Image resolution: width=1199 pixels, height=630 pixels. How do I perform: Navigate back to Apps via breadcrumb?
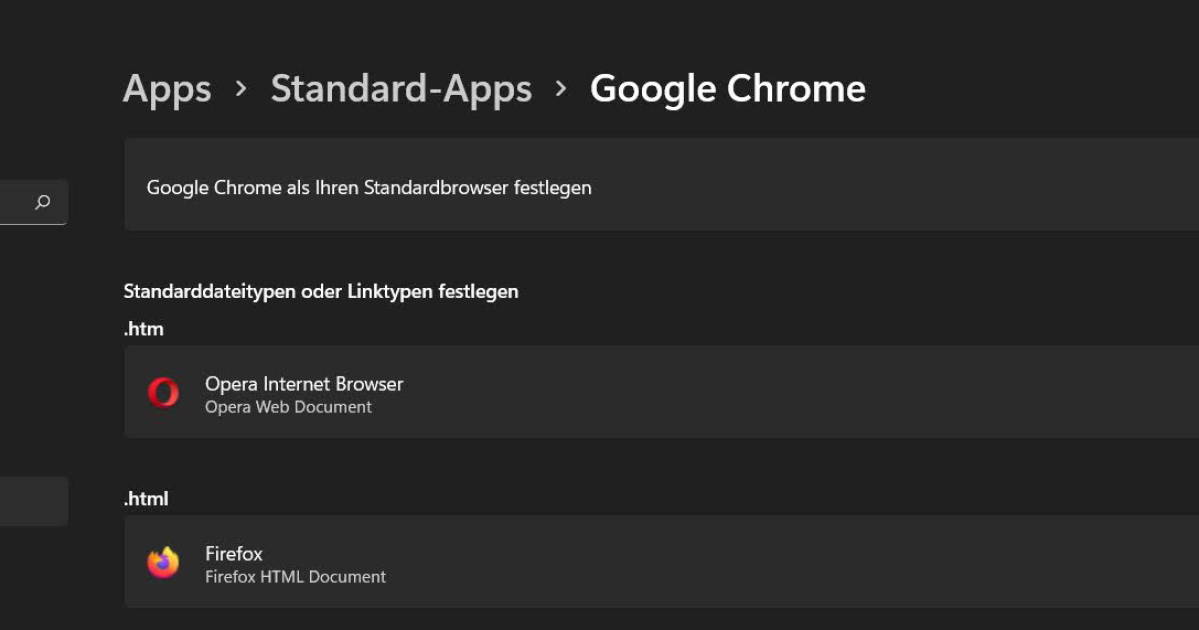(x=166, y=89)
